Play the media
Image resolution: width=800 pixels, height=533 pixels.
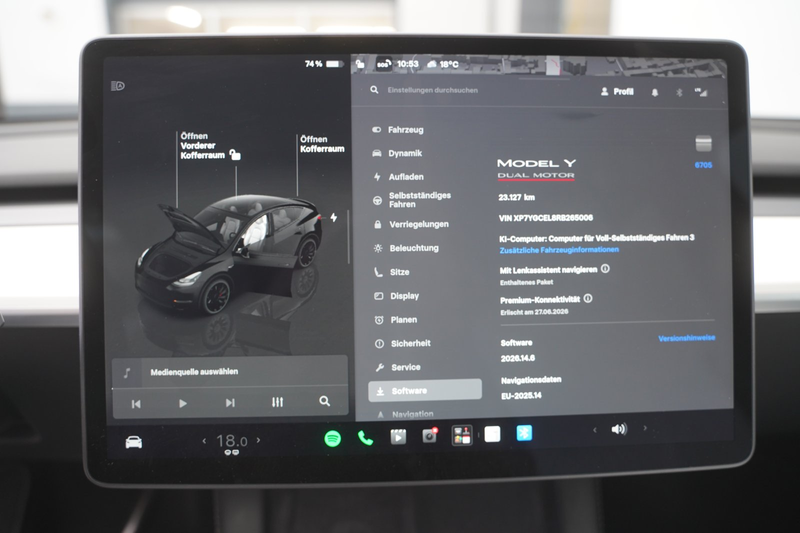click(183, 403)
